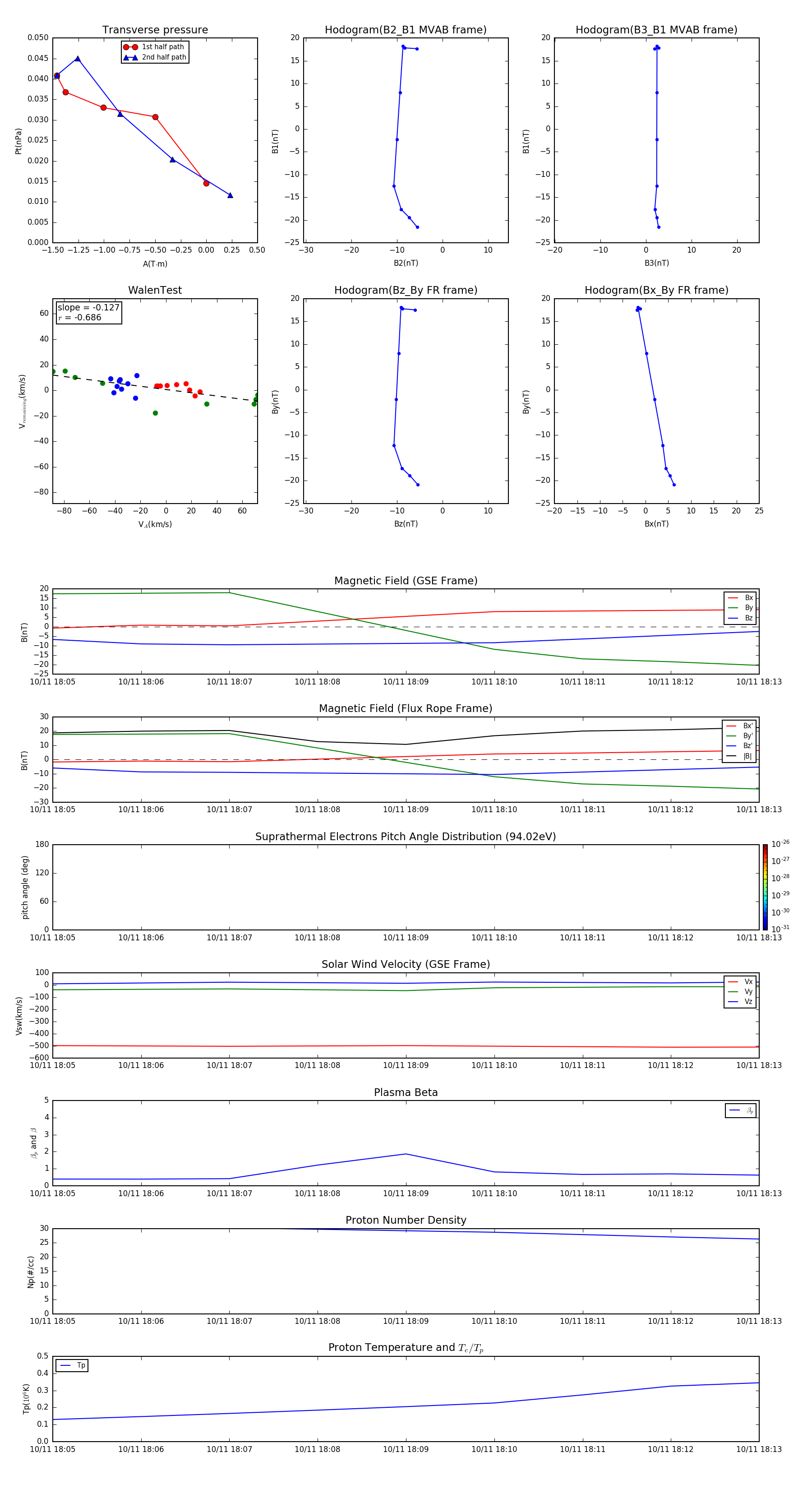
Task: Select the "βp" legend entry in Plasma Beta
Action: coord(741,1110)
